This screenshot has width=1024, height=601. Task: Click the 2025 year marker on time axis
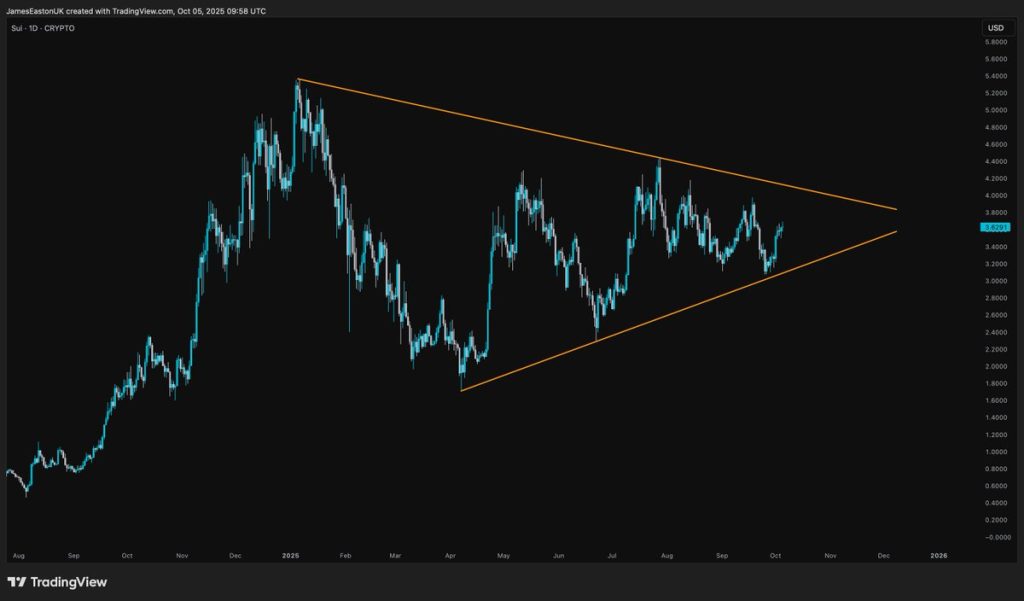(x=291, y=554)
